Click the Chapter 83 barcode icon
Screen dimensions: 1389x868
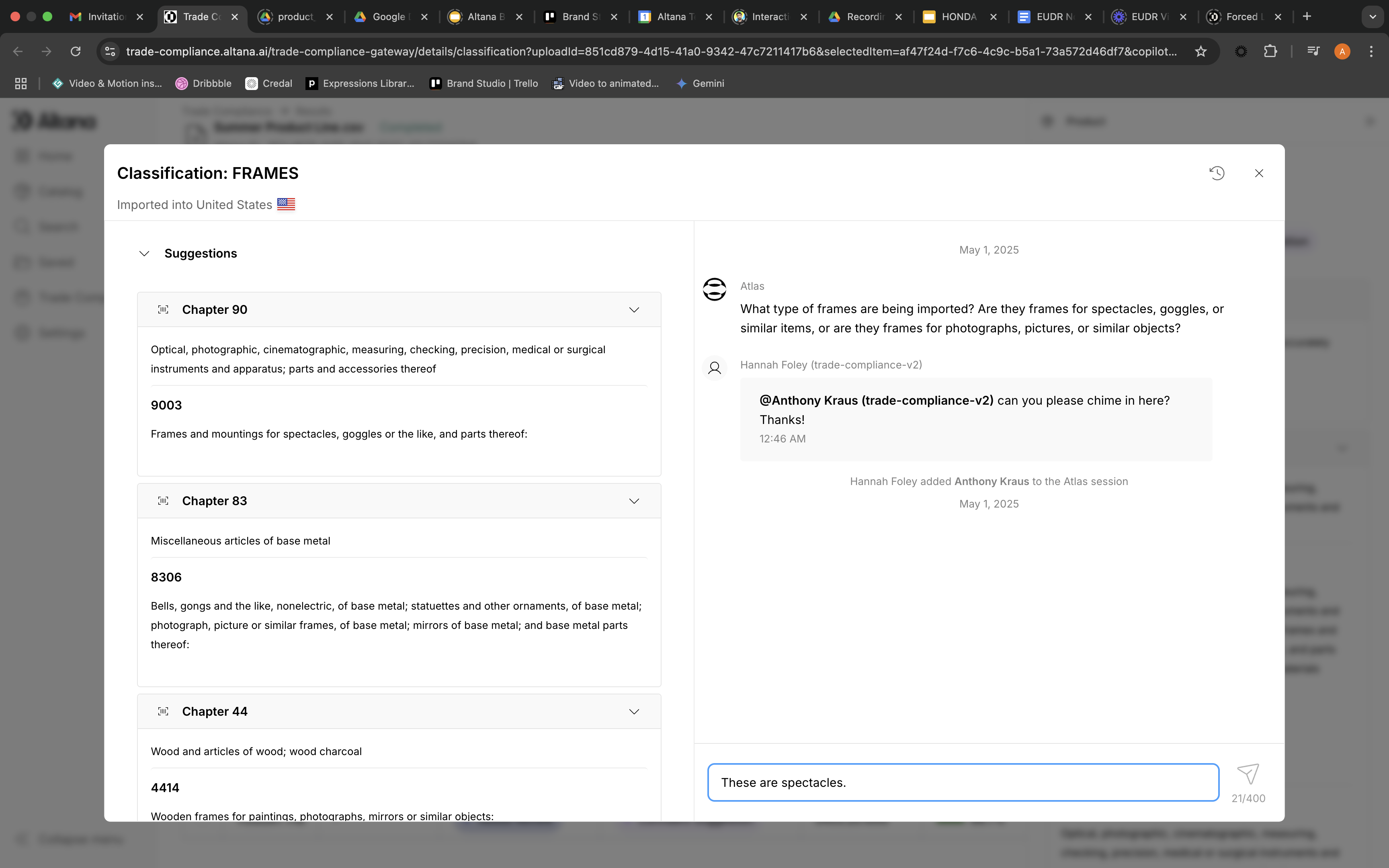[x=163, y=501]
